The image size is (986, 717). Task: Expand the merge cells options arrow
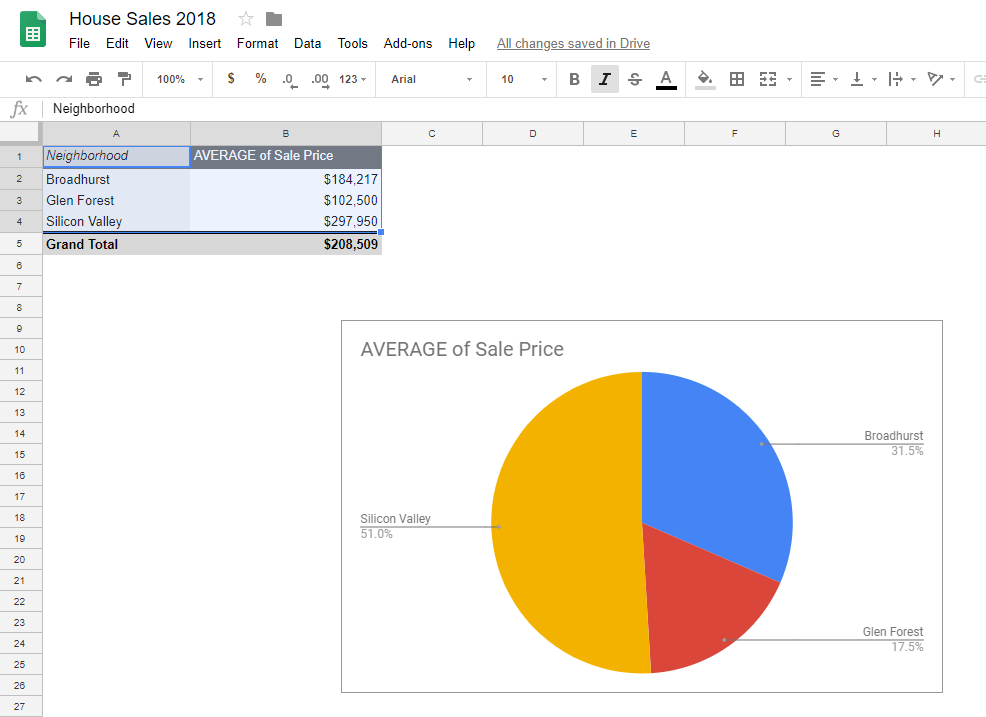[789, 79]
